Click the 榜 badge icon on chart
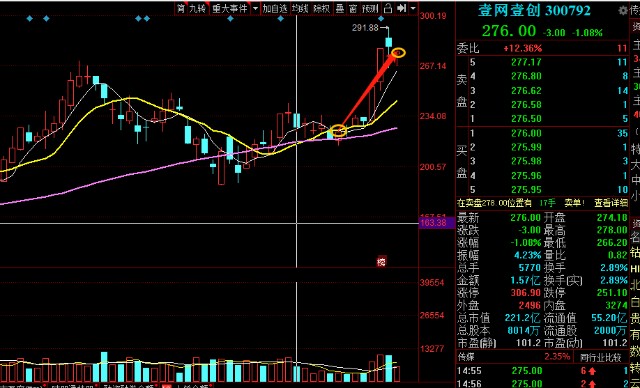 coord(381,262)
